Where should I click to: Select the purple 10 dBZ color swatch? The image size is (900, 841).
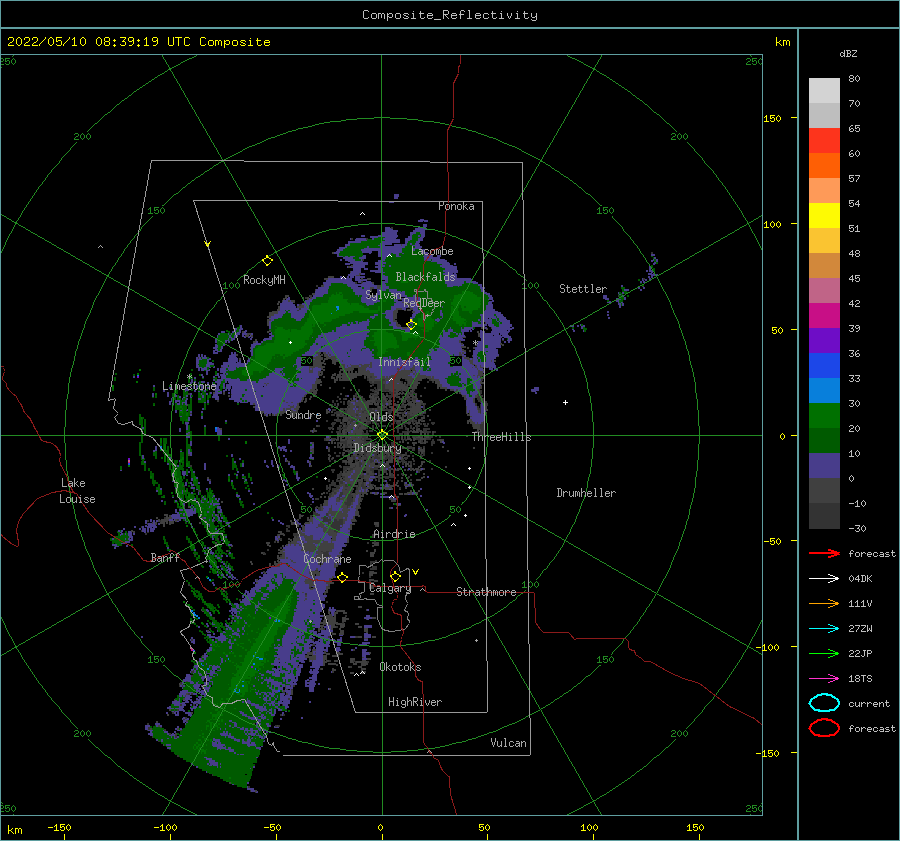tap(824, 466)
